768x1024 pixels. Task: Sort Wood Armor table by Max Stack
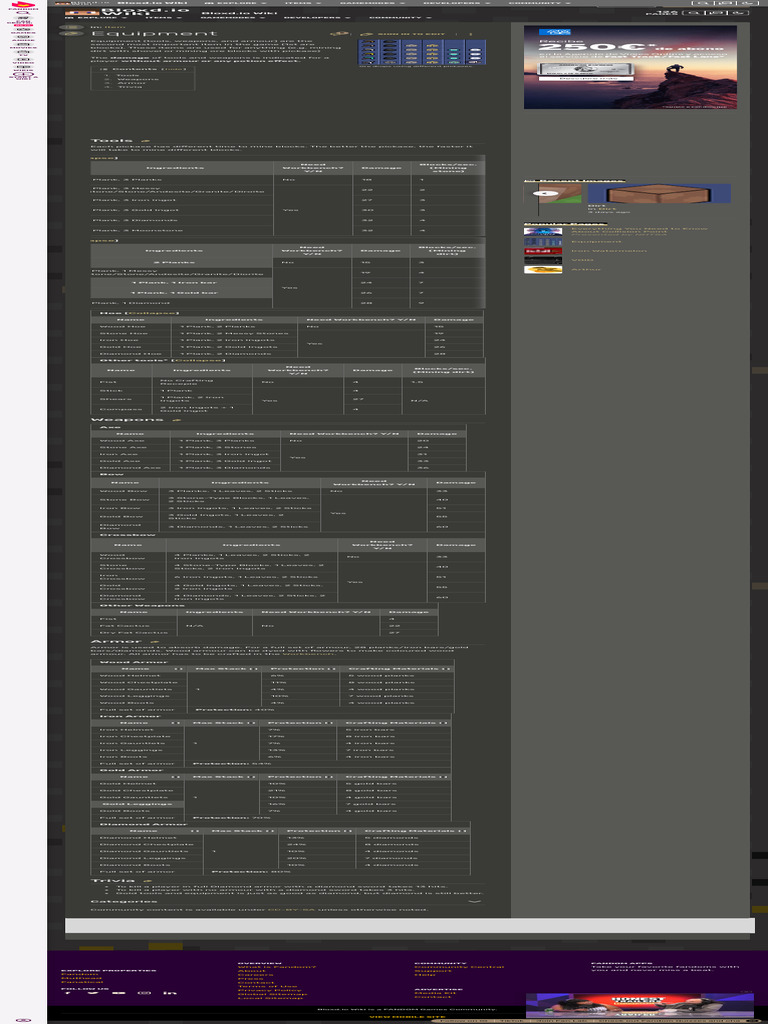[226, 669]
